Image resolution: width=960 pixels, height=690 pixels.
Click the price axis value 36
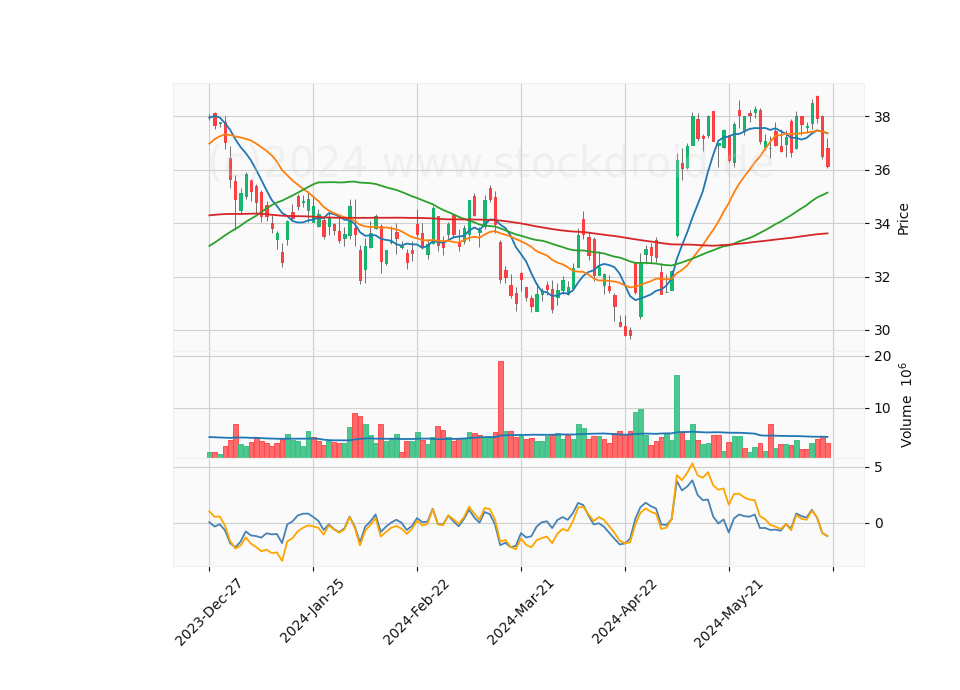tap(882, 170)
